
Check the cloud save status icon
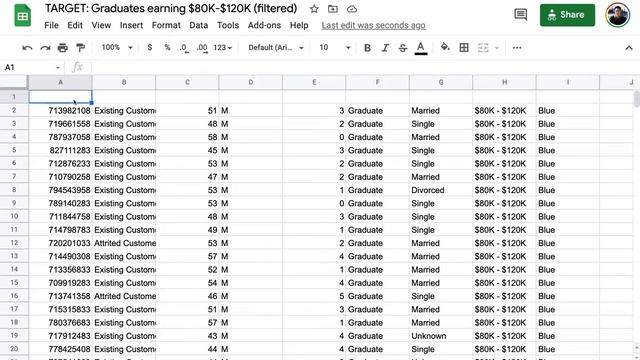(x=352, y=9)
